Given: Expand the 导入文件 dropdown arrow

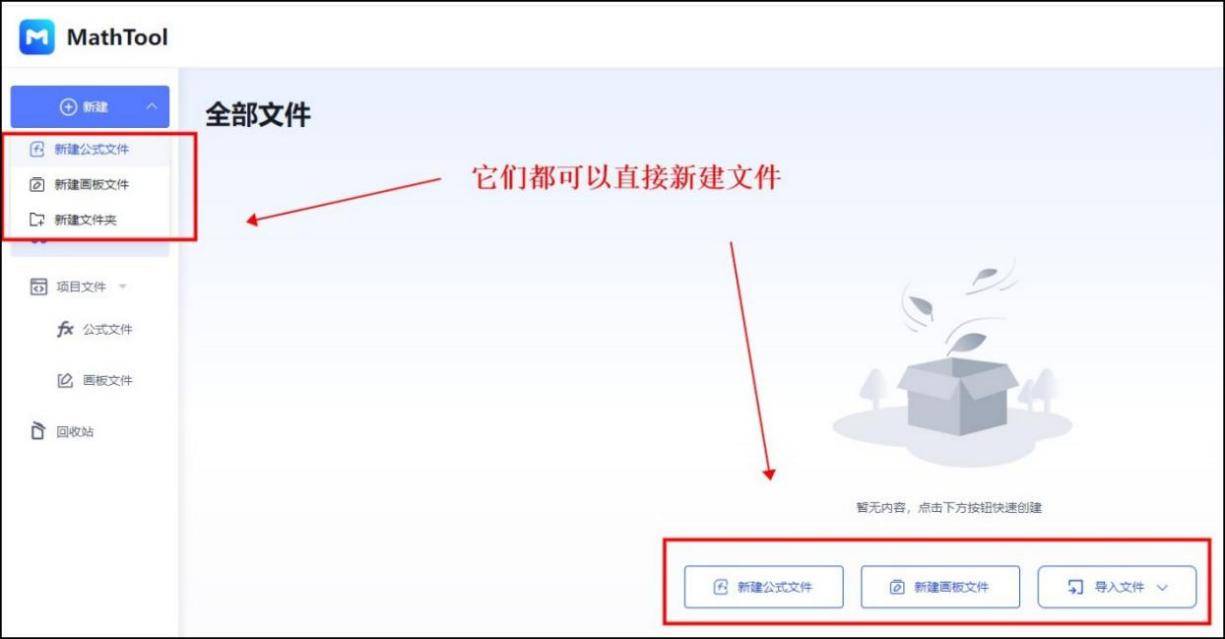Looking at the screenshot, I should (1162, 587).
